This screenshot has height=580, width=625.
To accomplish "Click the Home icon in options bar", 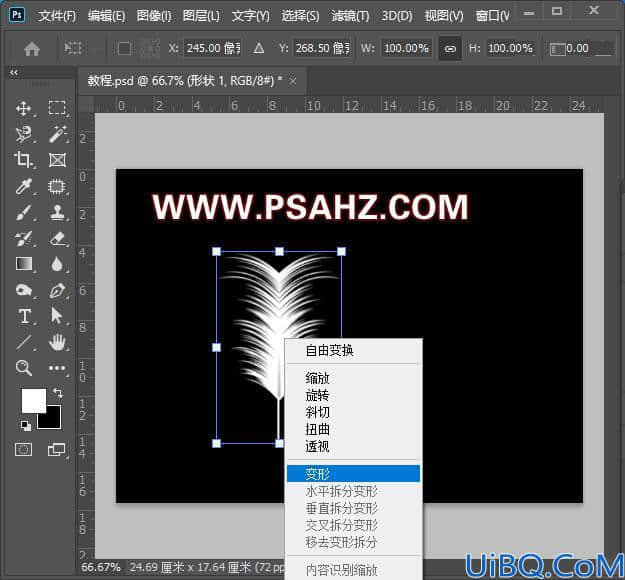I will coord(32,49).
